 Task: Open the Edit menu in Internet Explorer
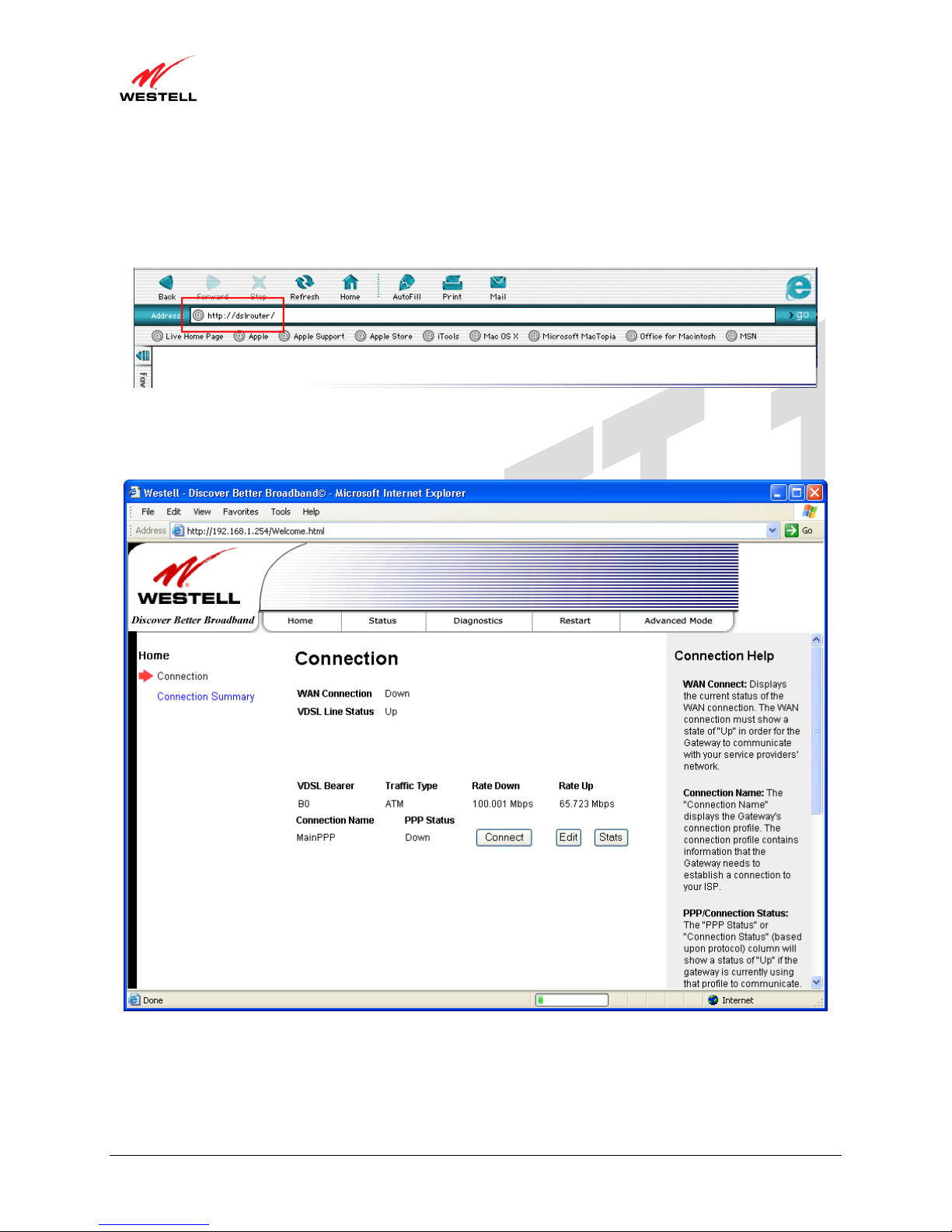[173, 512]
